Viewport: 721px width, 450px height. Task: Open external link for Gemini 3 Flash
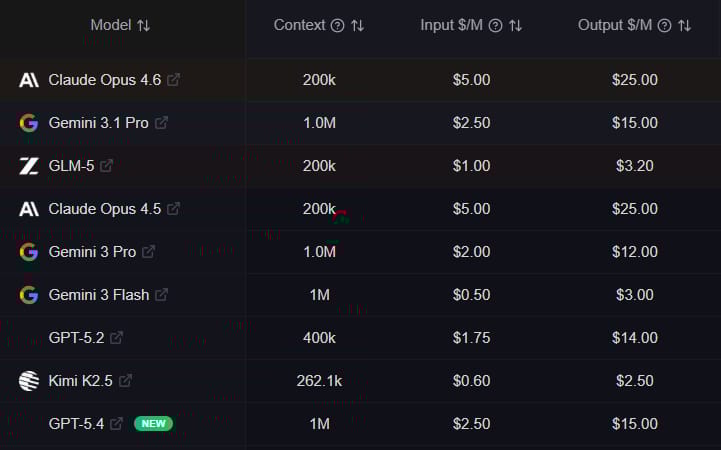pyautogui.click(x=161, y=295)
